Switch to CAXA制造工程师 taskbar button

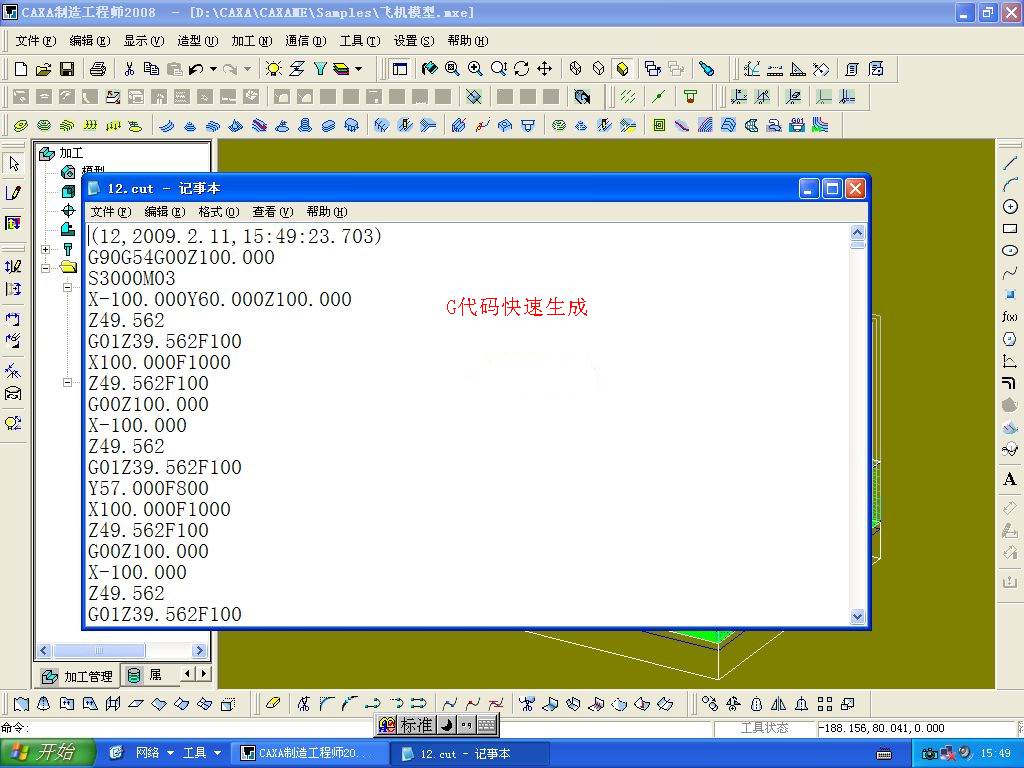click(x=310, y=753)
